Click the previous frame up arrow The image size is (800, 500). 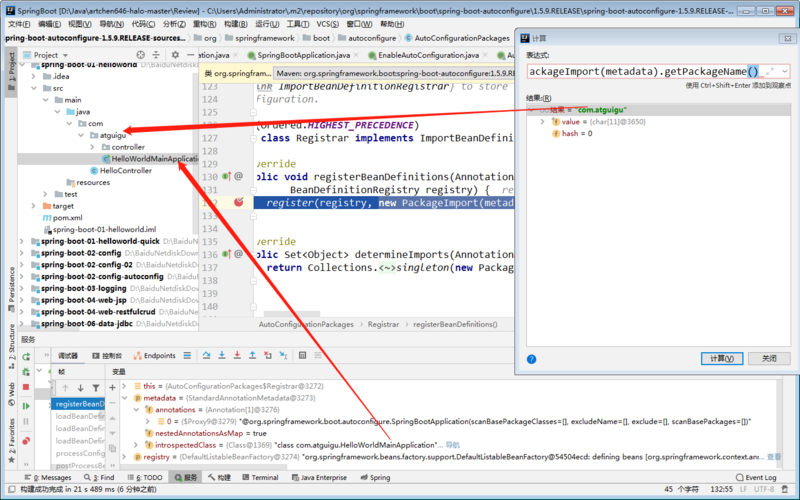click(x=65, y=388)
